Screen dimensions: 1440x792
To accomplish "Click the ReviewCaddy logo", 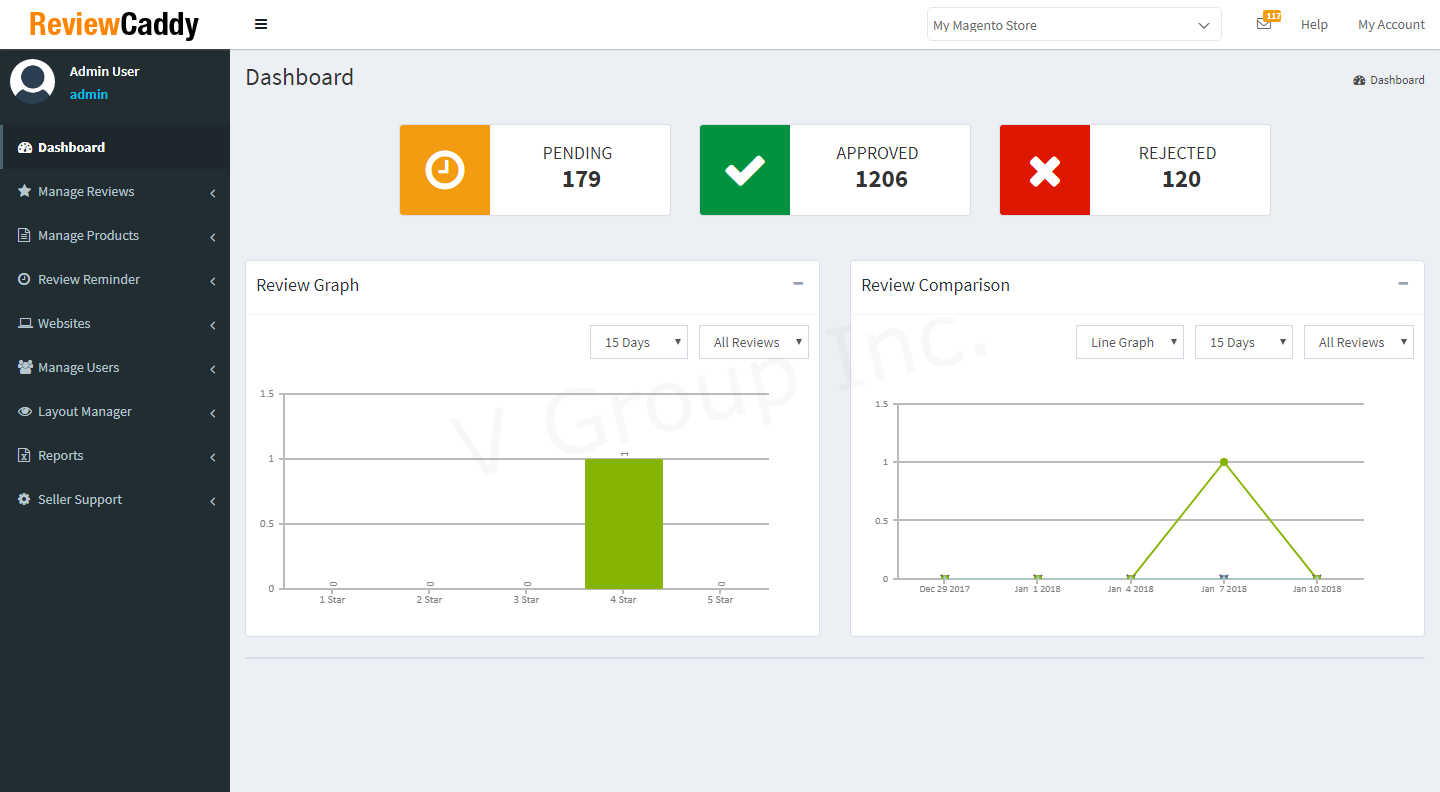I will (x=114, y=24).
